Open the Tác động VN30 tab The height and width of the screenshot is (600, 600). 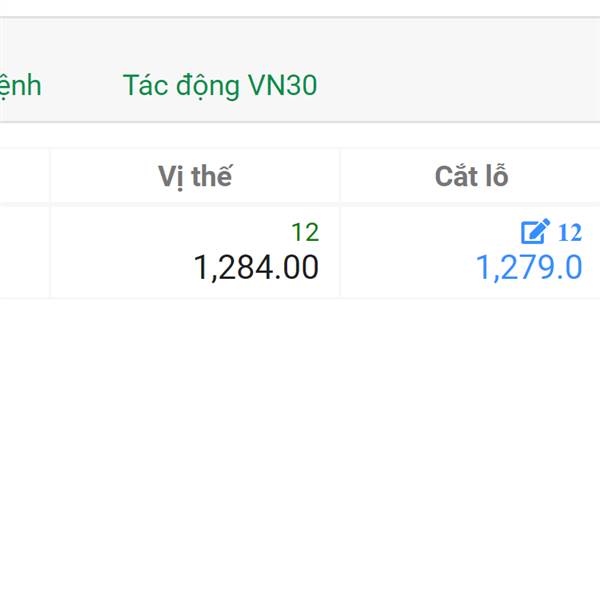(220, 85)
